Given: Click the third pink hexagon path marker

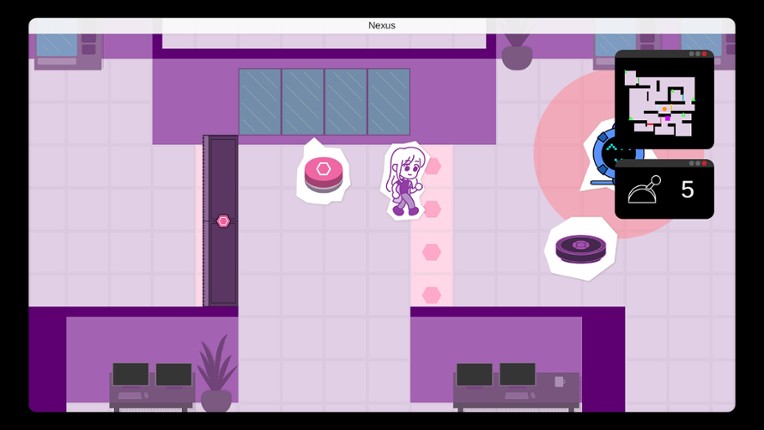Looking at the screenshot, I should coord(432,252).
